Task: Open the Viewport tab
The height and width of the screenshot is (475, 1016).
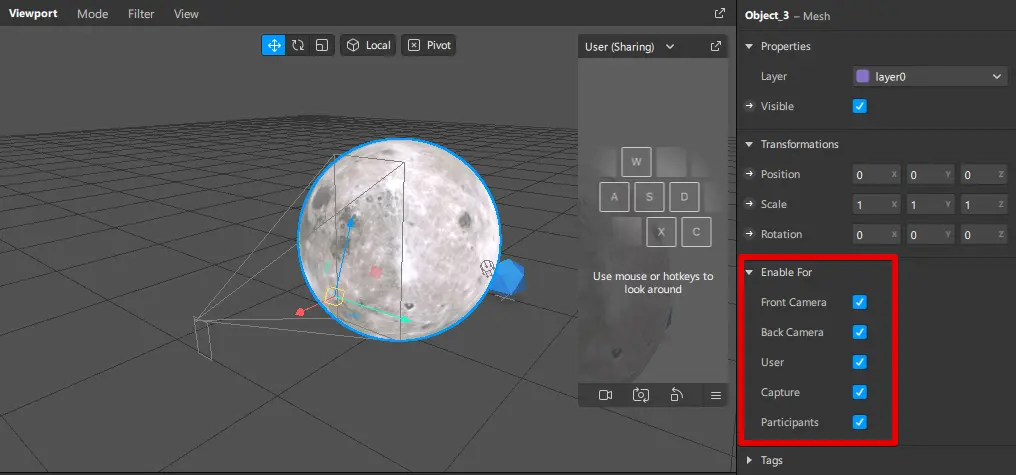Action: click(33, 14)
